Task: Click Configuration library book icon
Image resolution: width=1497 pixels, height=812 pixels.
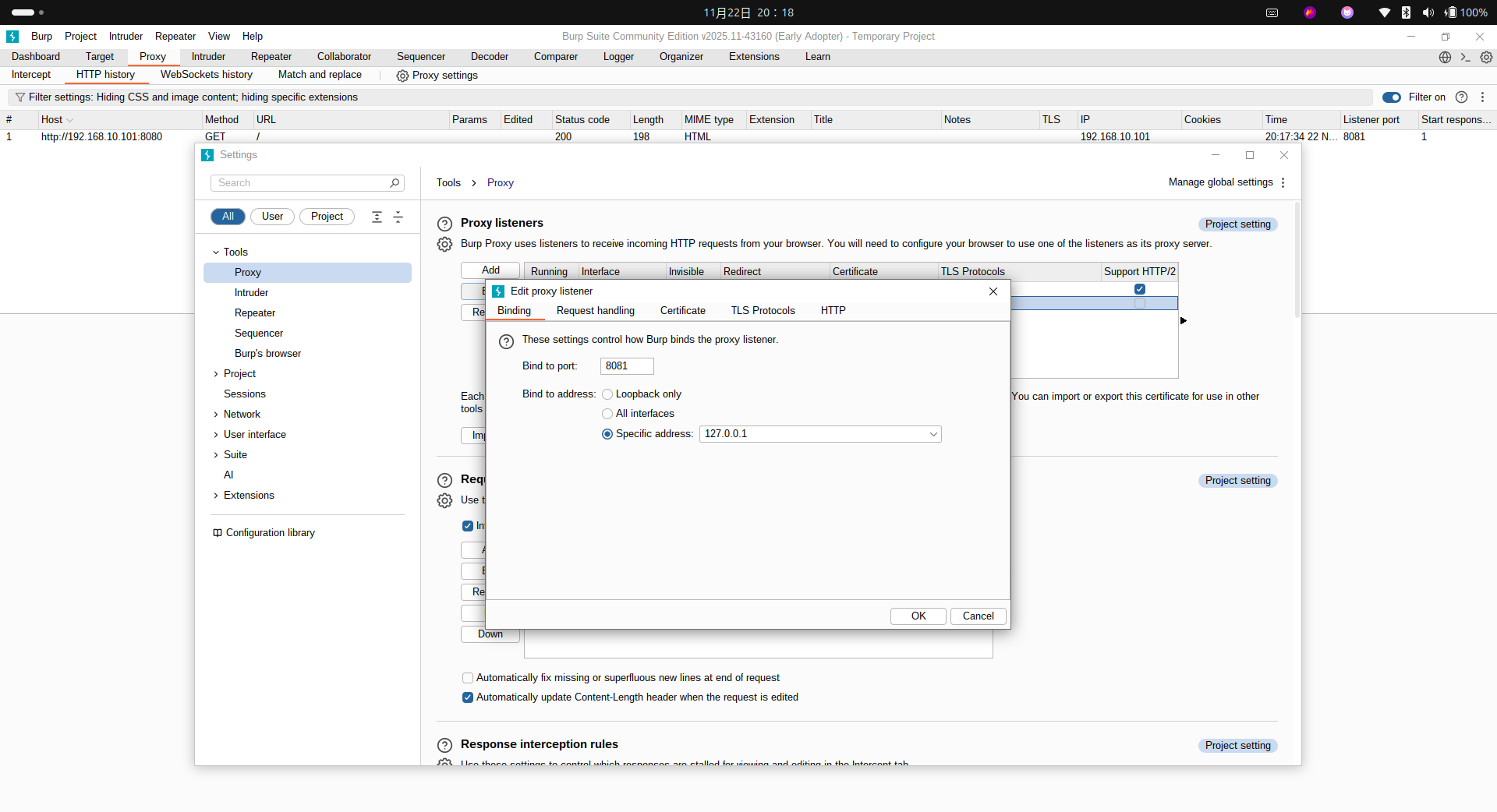Action: pos(218,533)
